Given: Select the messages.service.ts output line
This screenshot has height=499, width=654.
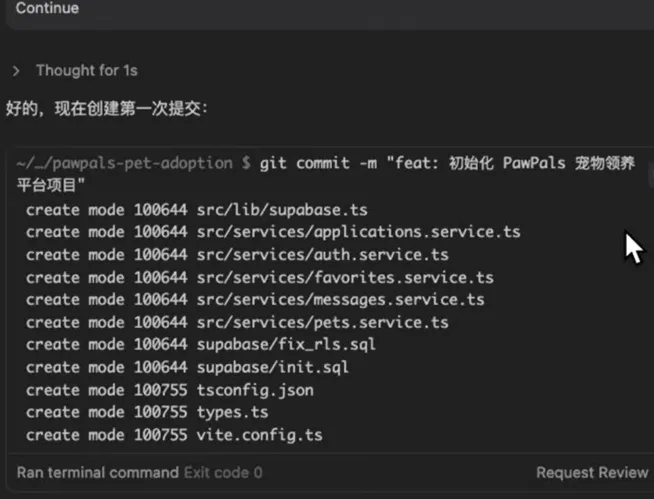Looking at the screenshot, I should point(254,300).
